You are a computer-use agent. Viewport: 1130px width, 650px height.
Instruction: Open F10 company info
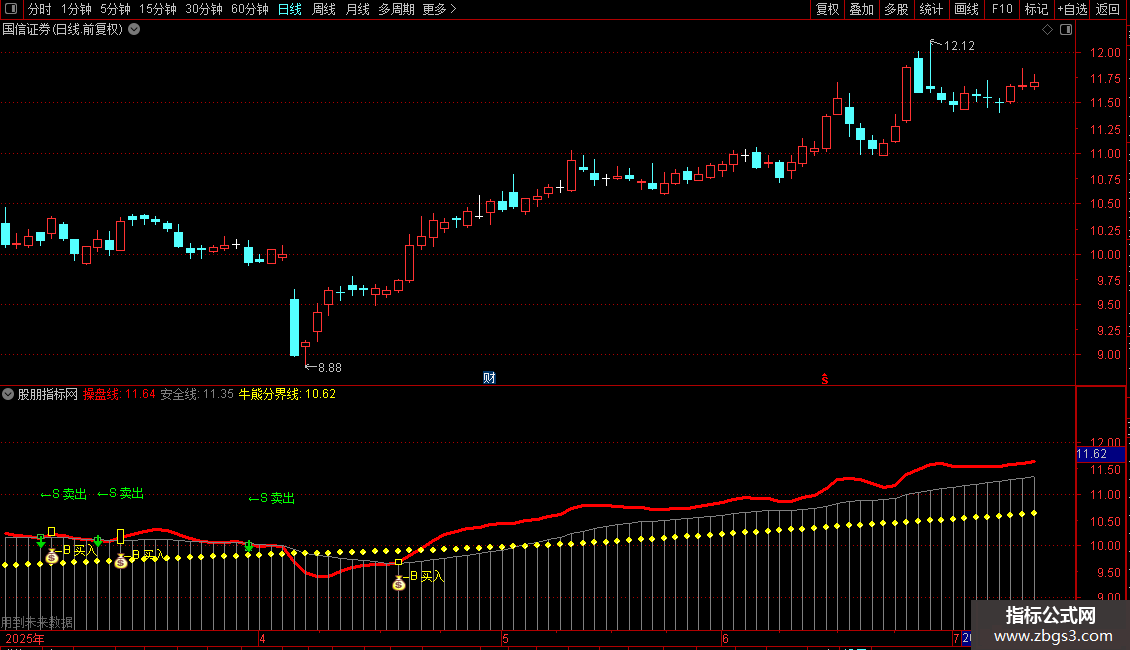pos(1002,9)
